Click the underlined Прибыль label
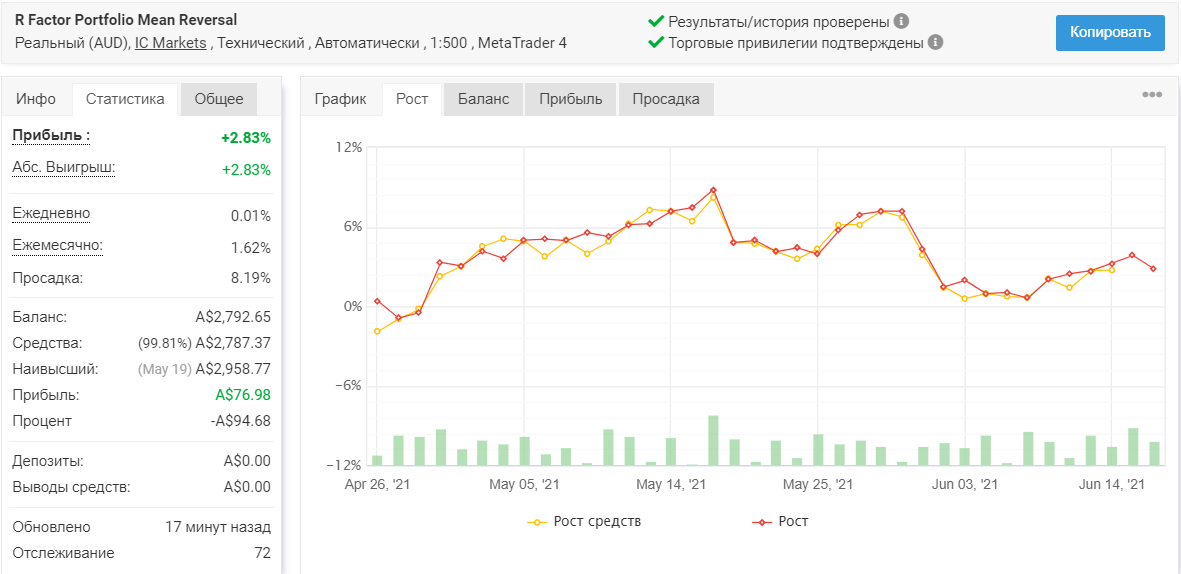Image resolution: width=1181 pixels, height=574 pixels. [51, 136]
